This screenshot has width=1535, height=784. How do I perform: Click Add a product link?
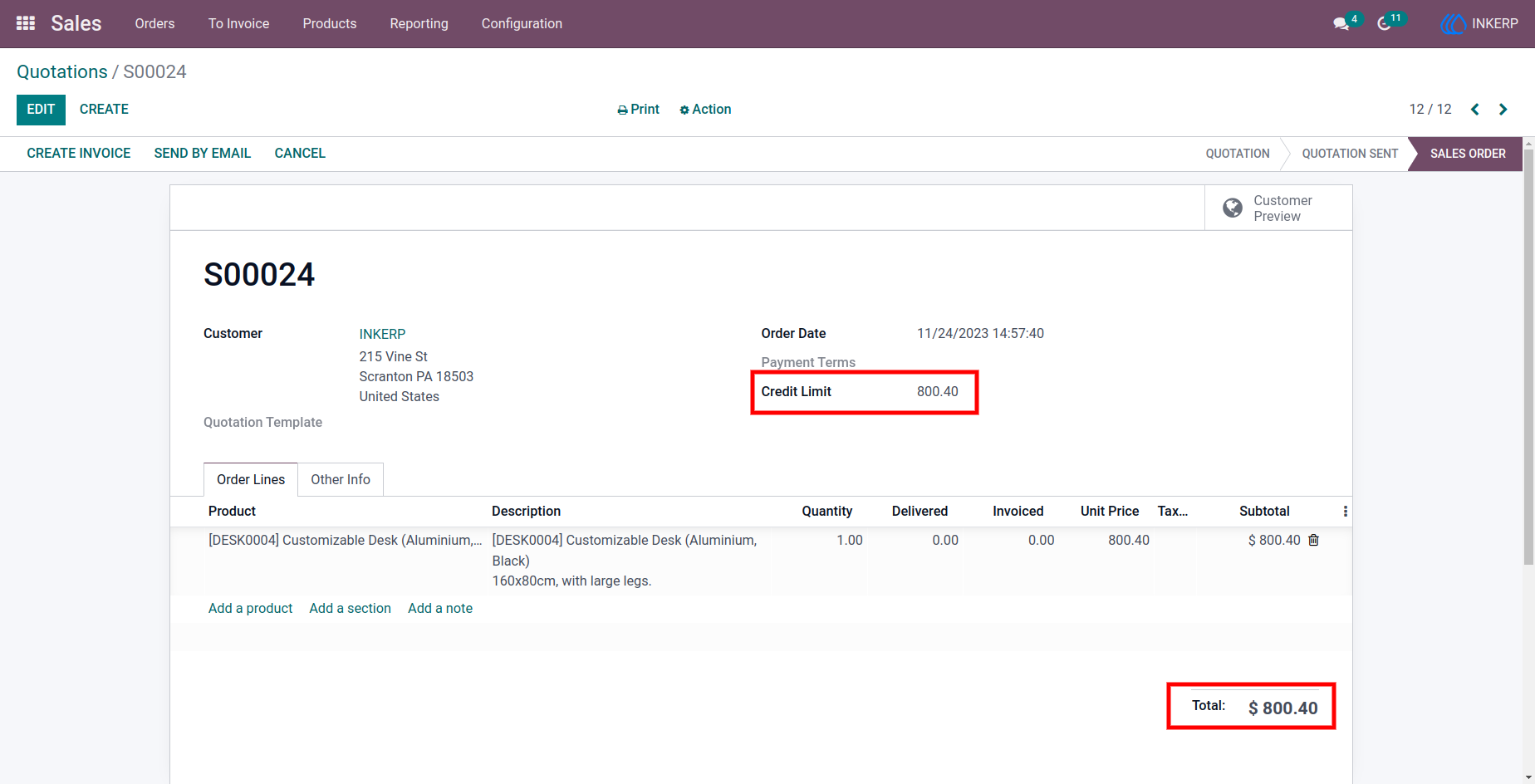pos(250,608)
